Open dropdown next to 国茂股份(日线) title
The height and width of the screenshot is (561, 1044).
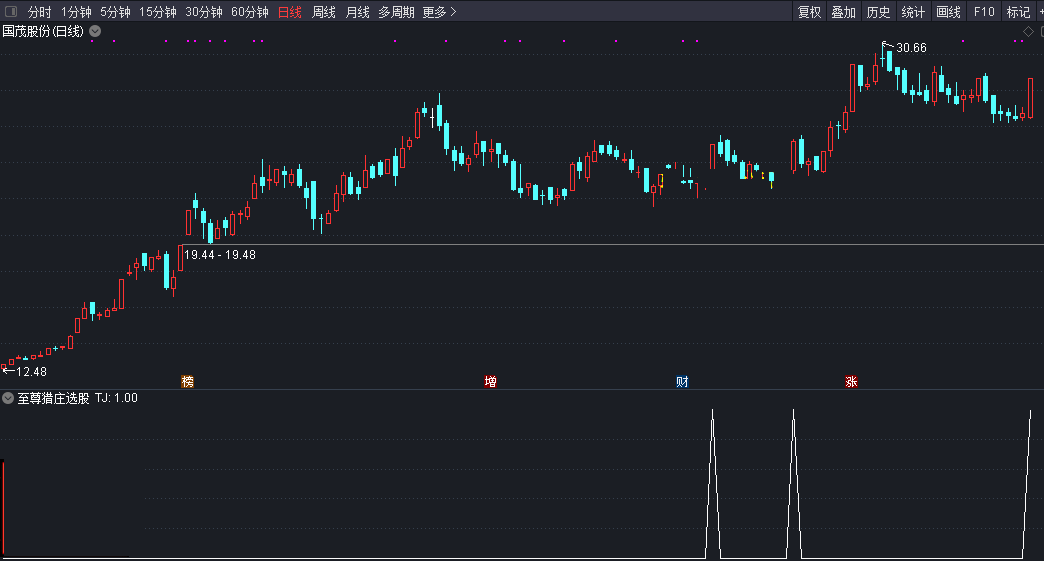[95, 31]
